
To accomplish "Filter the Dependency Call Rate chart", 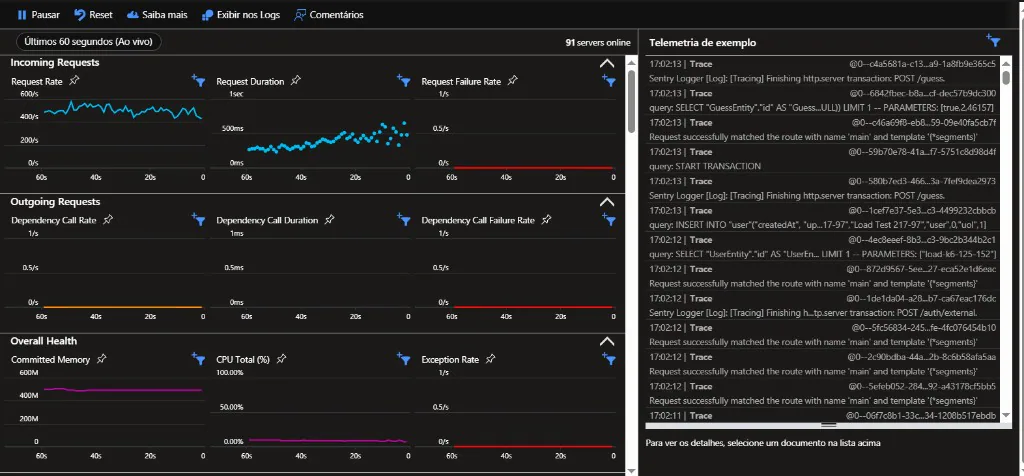I will [199, 219].
